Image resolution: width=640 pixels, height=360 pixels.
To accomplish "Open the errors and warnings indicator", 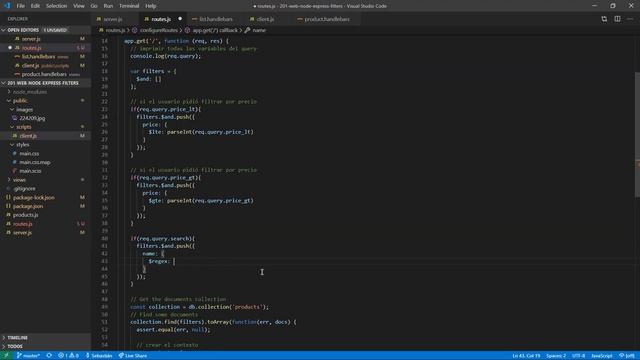I will coord(68,356).
